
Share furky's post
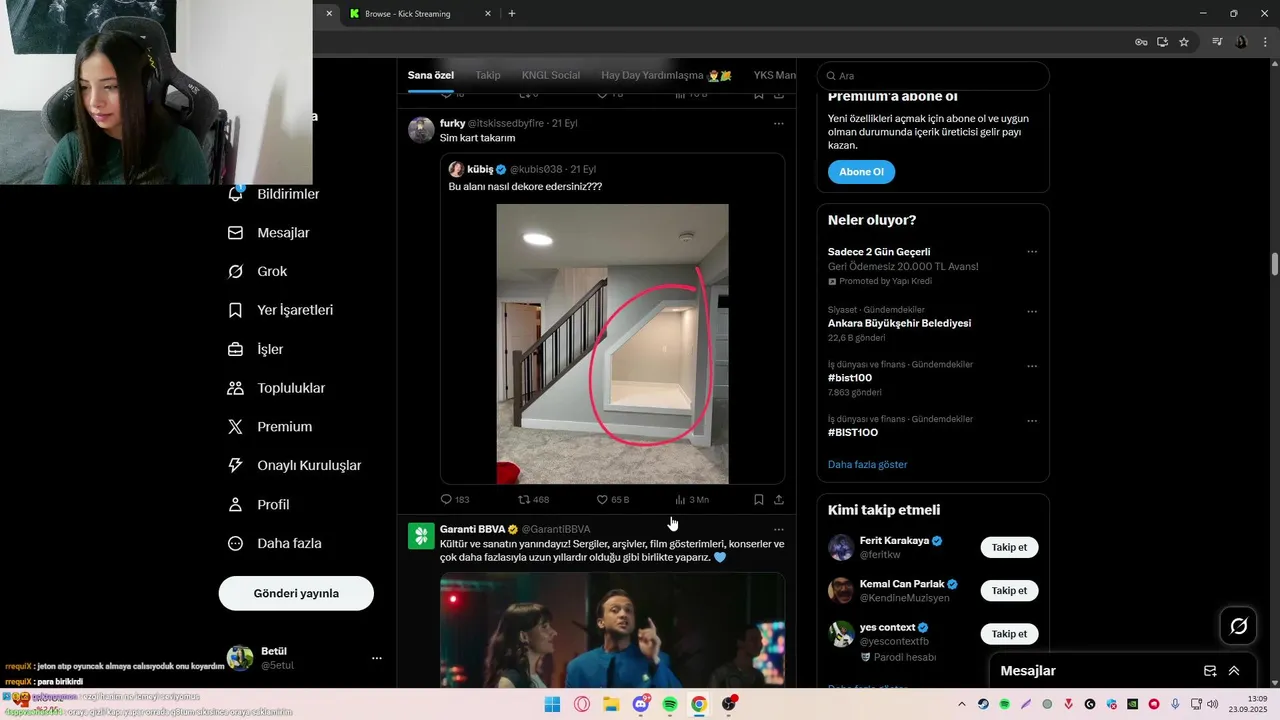779,499
